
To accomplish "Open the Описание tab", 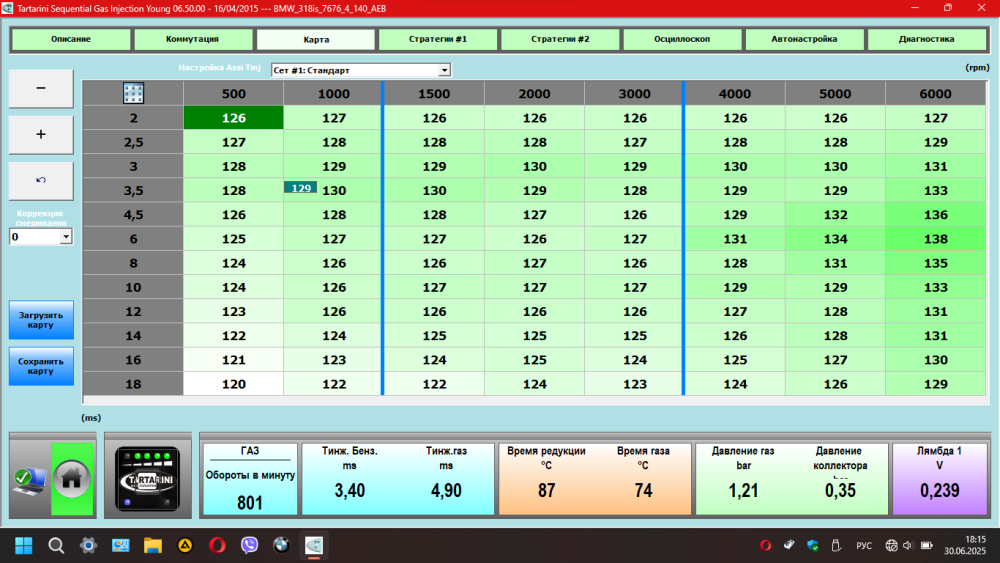I will pos(71,39).
